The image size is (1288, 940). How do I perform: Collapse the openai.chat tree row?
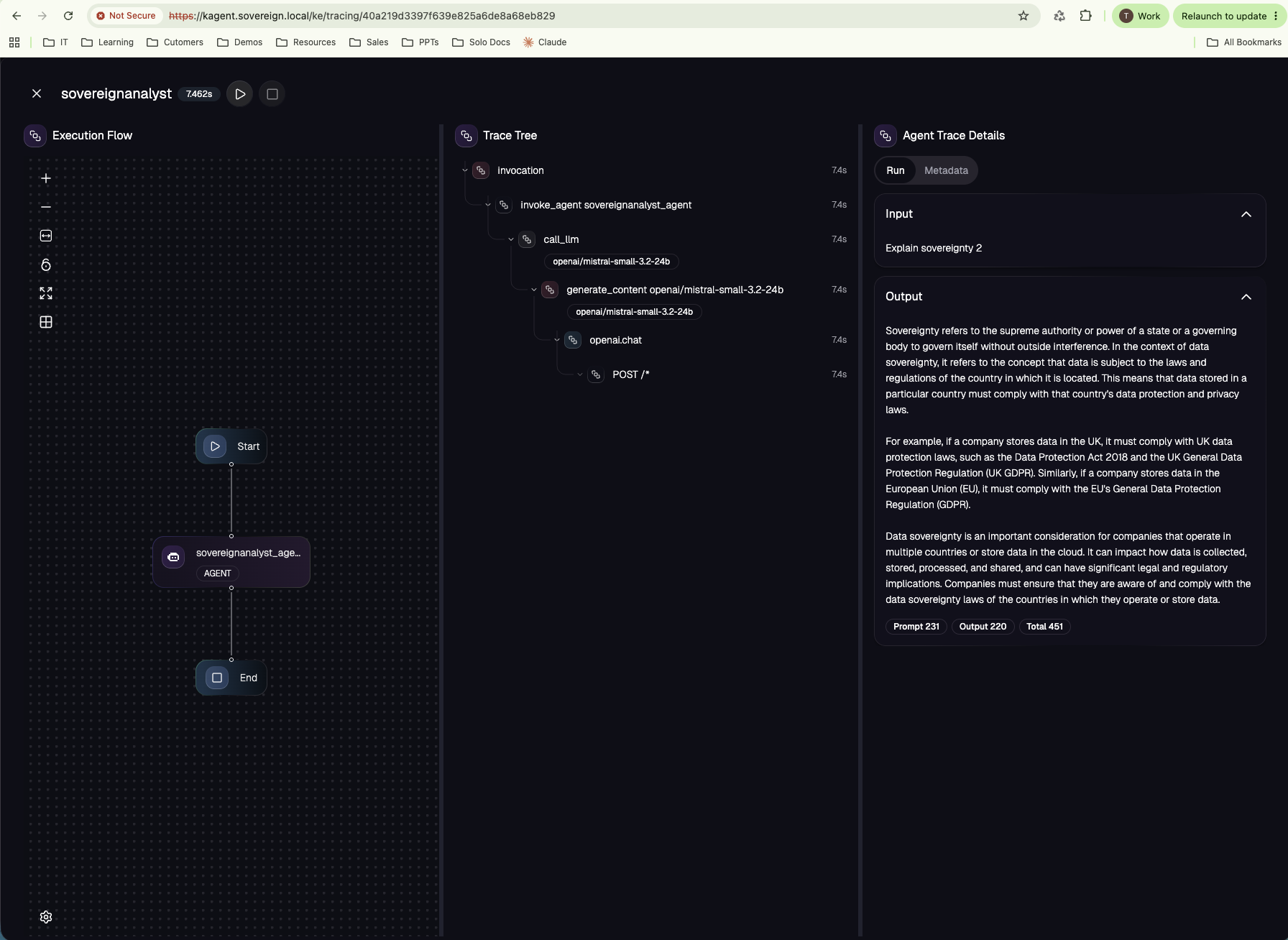[x=557, y=340]
